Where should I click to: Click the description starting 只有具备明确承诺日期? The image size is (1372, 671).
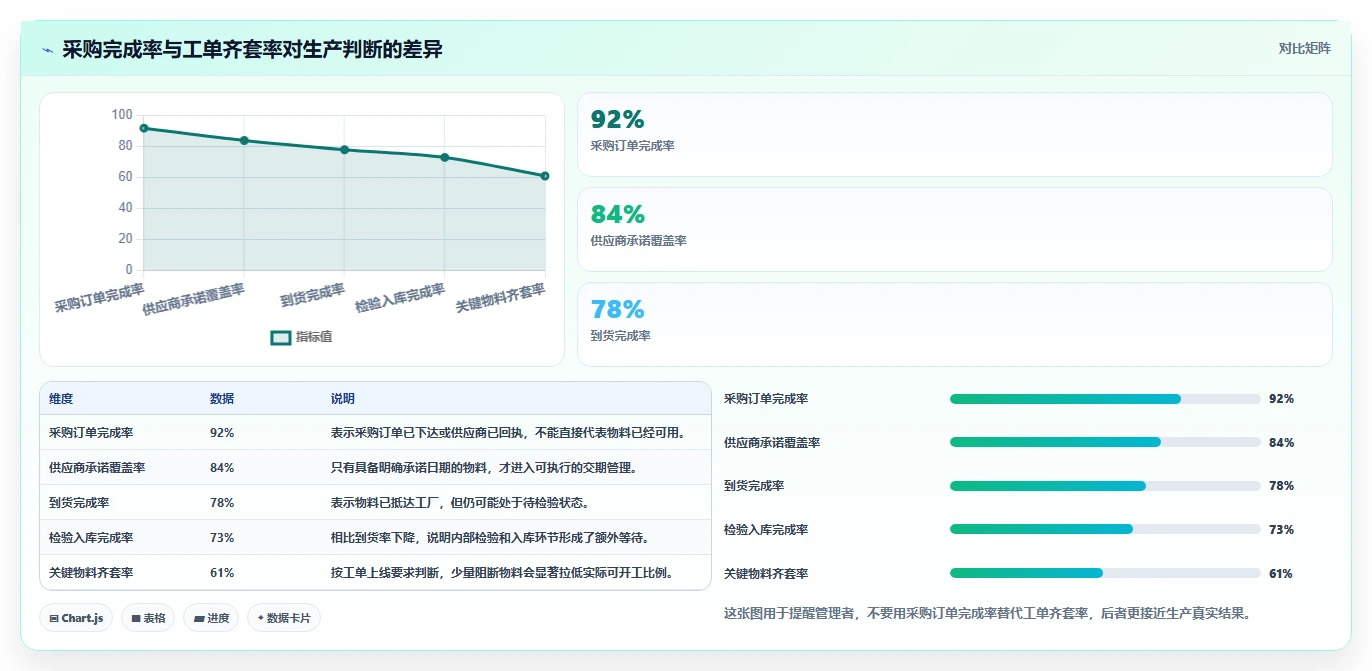pos(484,467)
